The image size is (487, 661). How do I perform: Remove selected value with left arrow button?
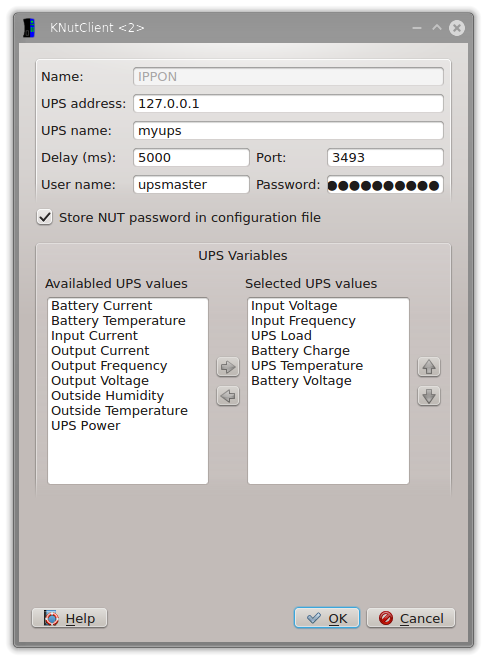[228, 396]
